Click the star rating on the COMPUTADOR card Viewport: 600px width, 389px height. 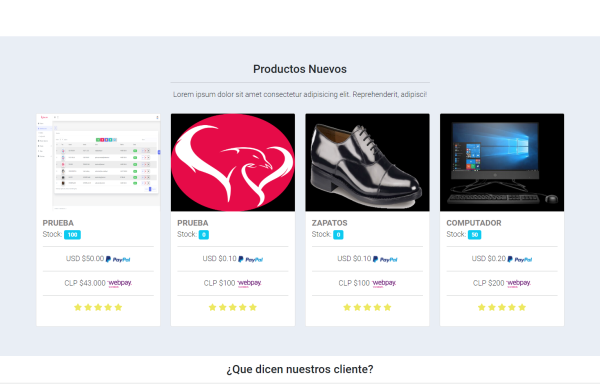click(502, 307)
